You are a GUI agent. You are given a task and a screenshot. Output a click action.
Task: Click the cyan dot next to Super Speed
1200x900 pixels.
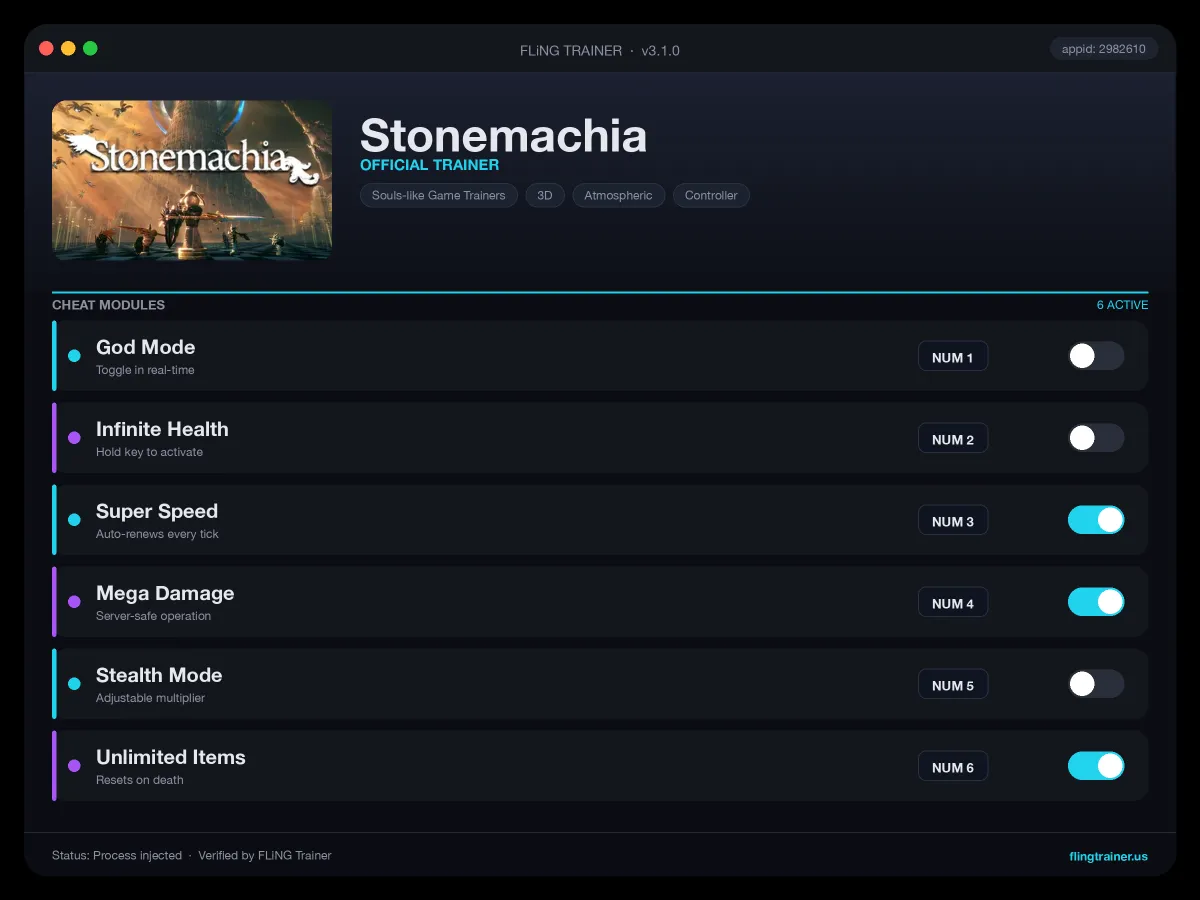(x=74, y=520)
